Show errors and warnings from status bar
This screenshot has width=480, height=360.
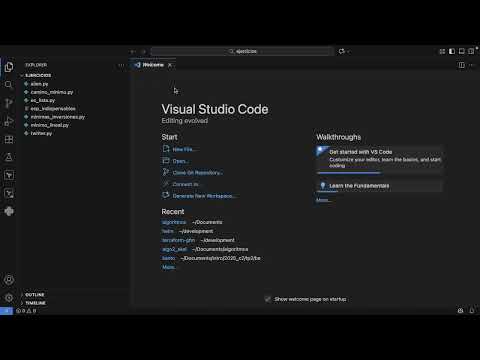point(26,311)
